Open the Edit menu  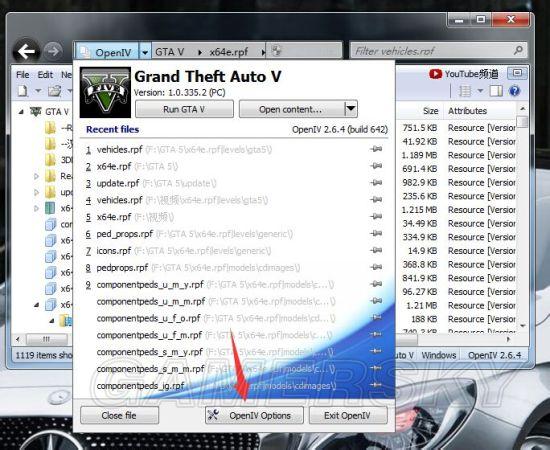[x=45, y=75]
